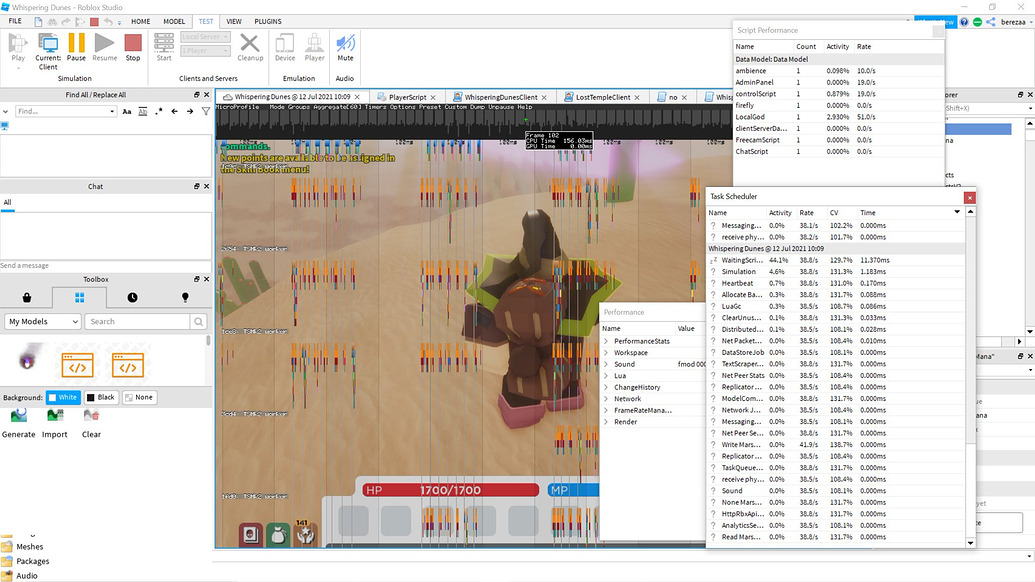The width and height of the screenshot is (1035, 582).
Task: Click the MP mana bar in game HUD
Action: click(x=573, y=490)
